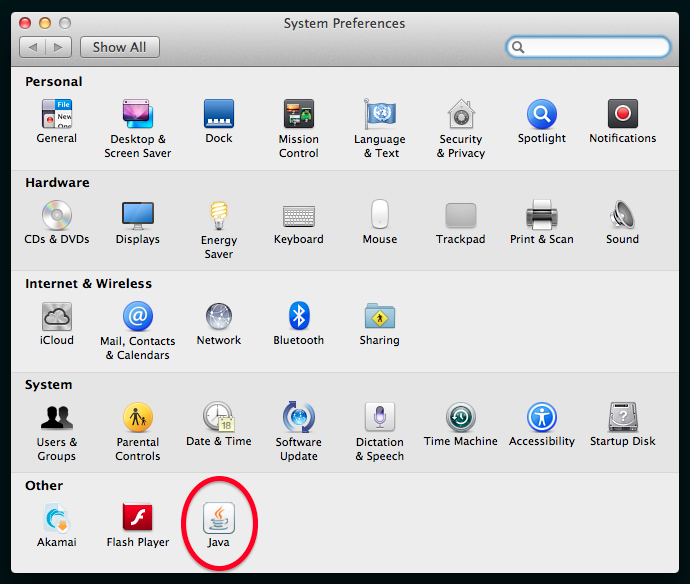Screen dimensions: 690x584
Task: Select the Bluetooth preferences icon
Action: (298, 316)
